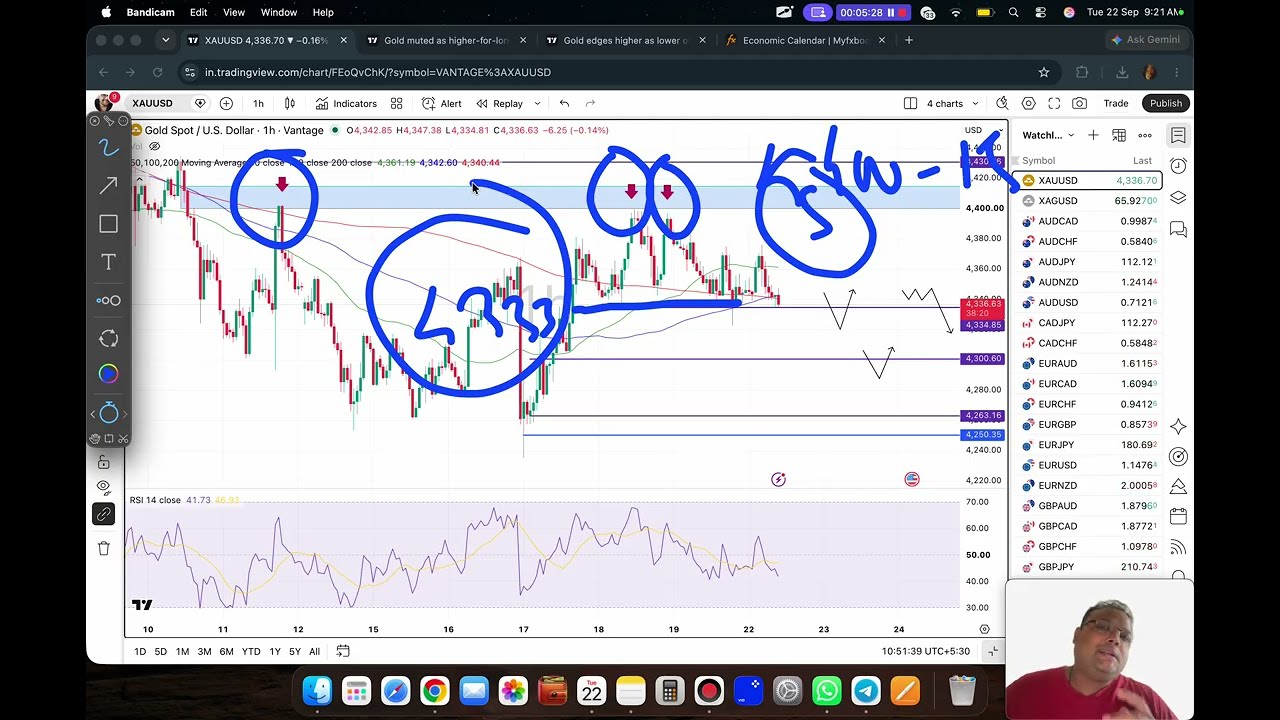Bookmark this page star icon
The height and width of the screenshot is (720, 1280).
1044,72
